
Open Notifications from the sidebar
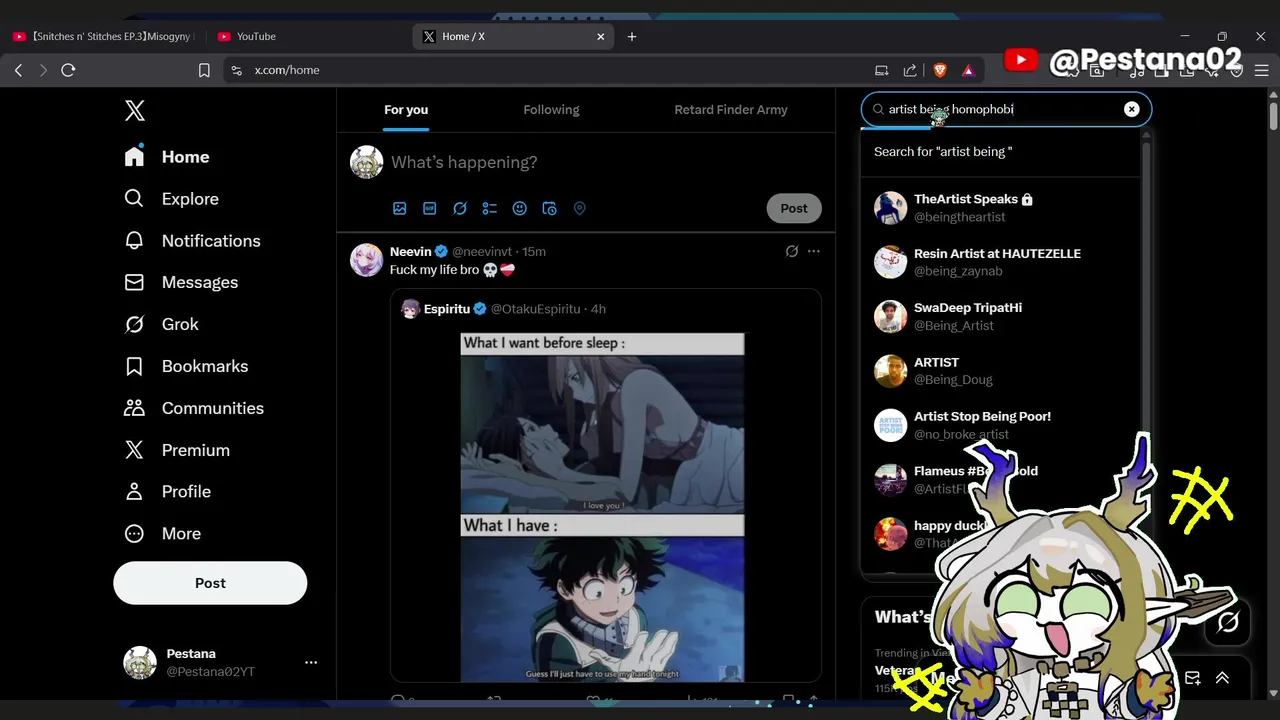pos(192,241)
